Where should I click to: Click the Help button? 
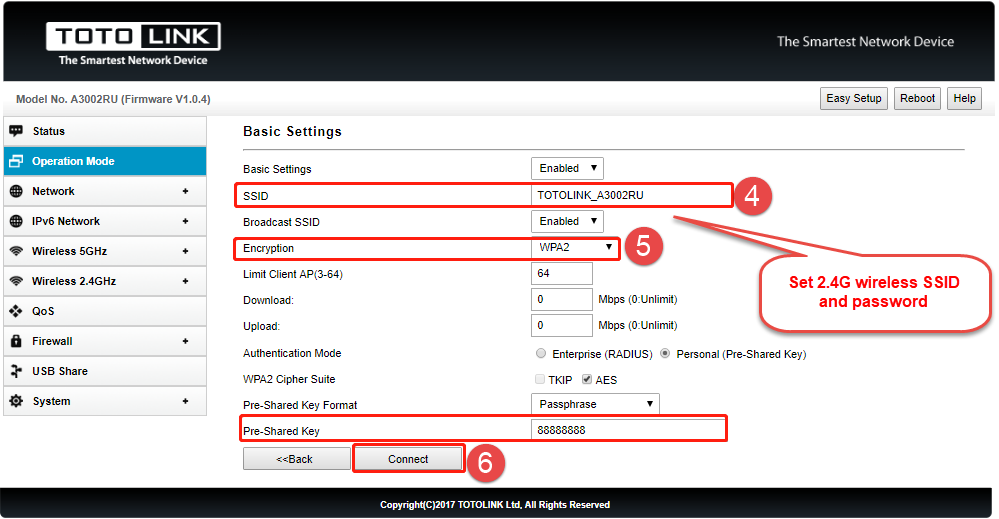964,98
